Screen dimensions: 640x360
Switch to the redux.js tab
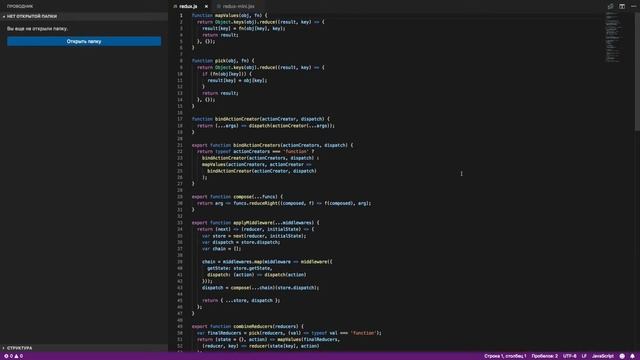pyautogui.click(x=188, y=6)
